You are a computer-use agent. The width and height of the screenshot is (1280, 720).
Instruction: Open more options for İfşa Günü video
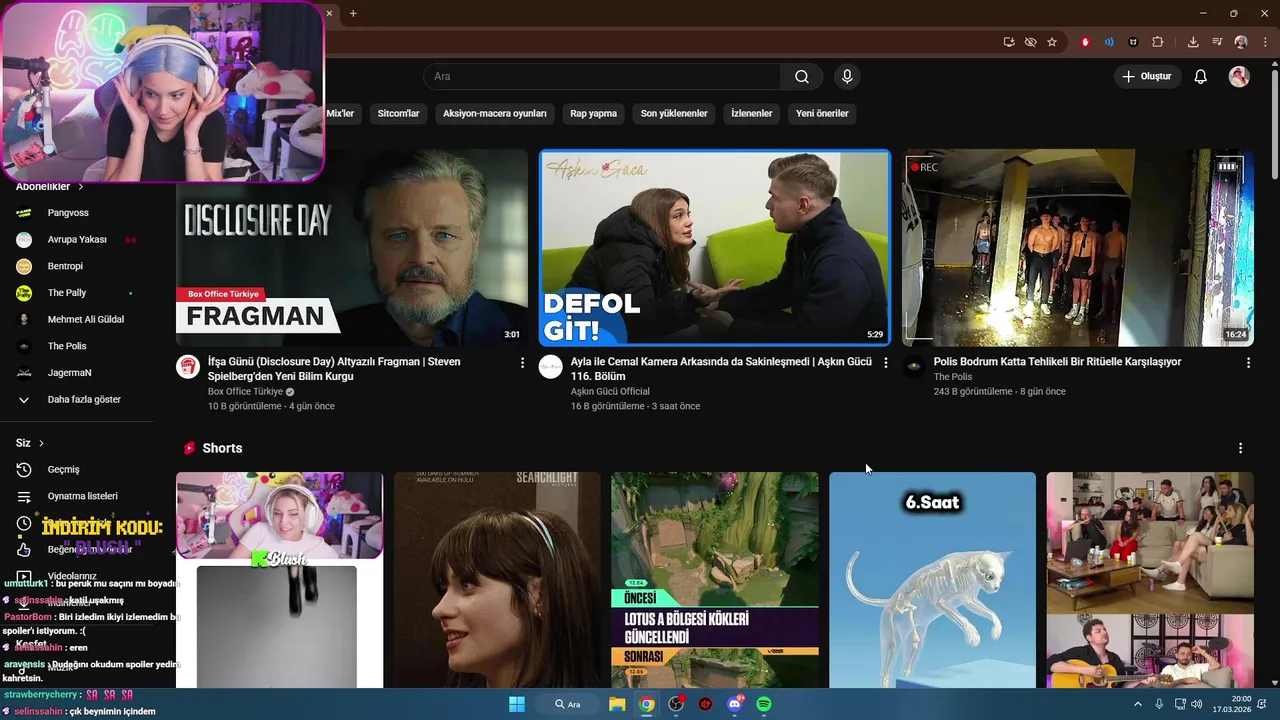[x=522, y=363]
